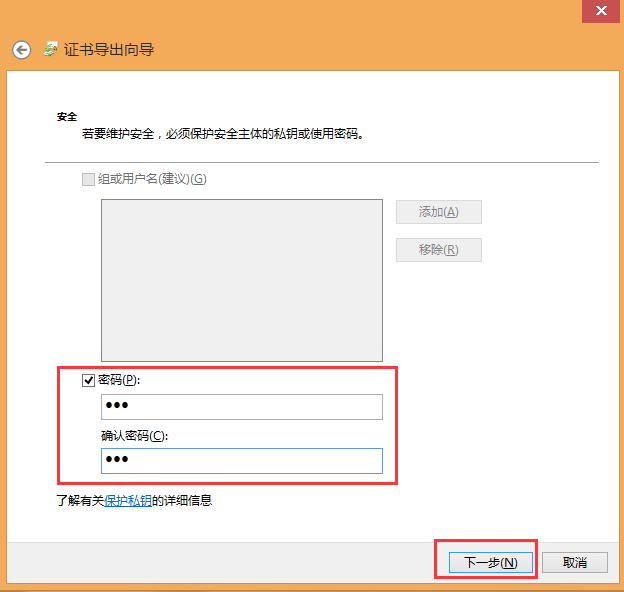Toggle the 组或用户名(建议)(G) checkbox
The height and width of the screenshot is (592, 624).
click(88, 179)
